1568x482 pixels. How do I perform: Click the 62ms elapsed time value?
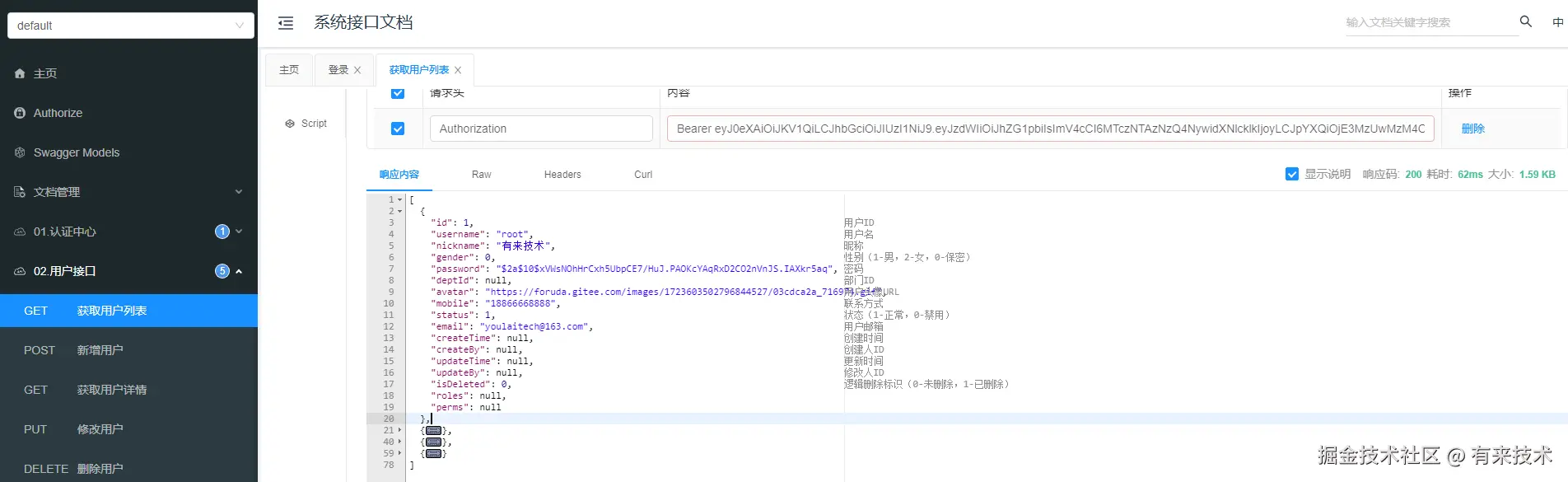pyautogui.click(x=1470, y=175)
